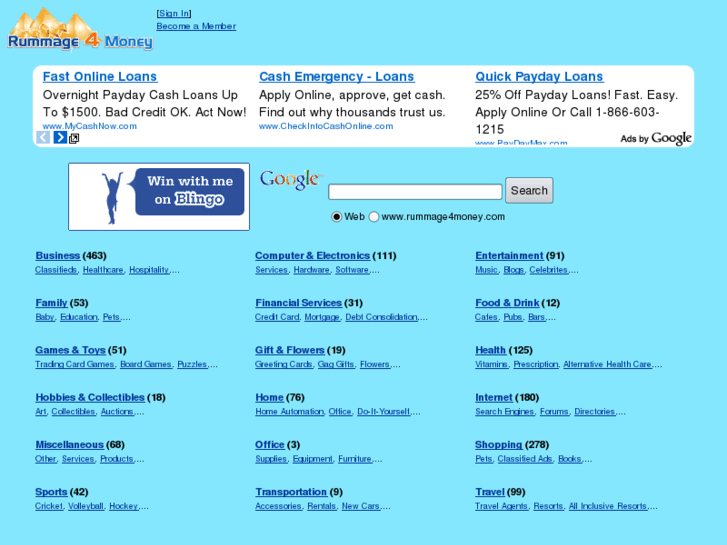The image size is (727, 545).
Task: Open the Gift & Flowers category
Action: 290,350
